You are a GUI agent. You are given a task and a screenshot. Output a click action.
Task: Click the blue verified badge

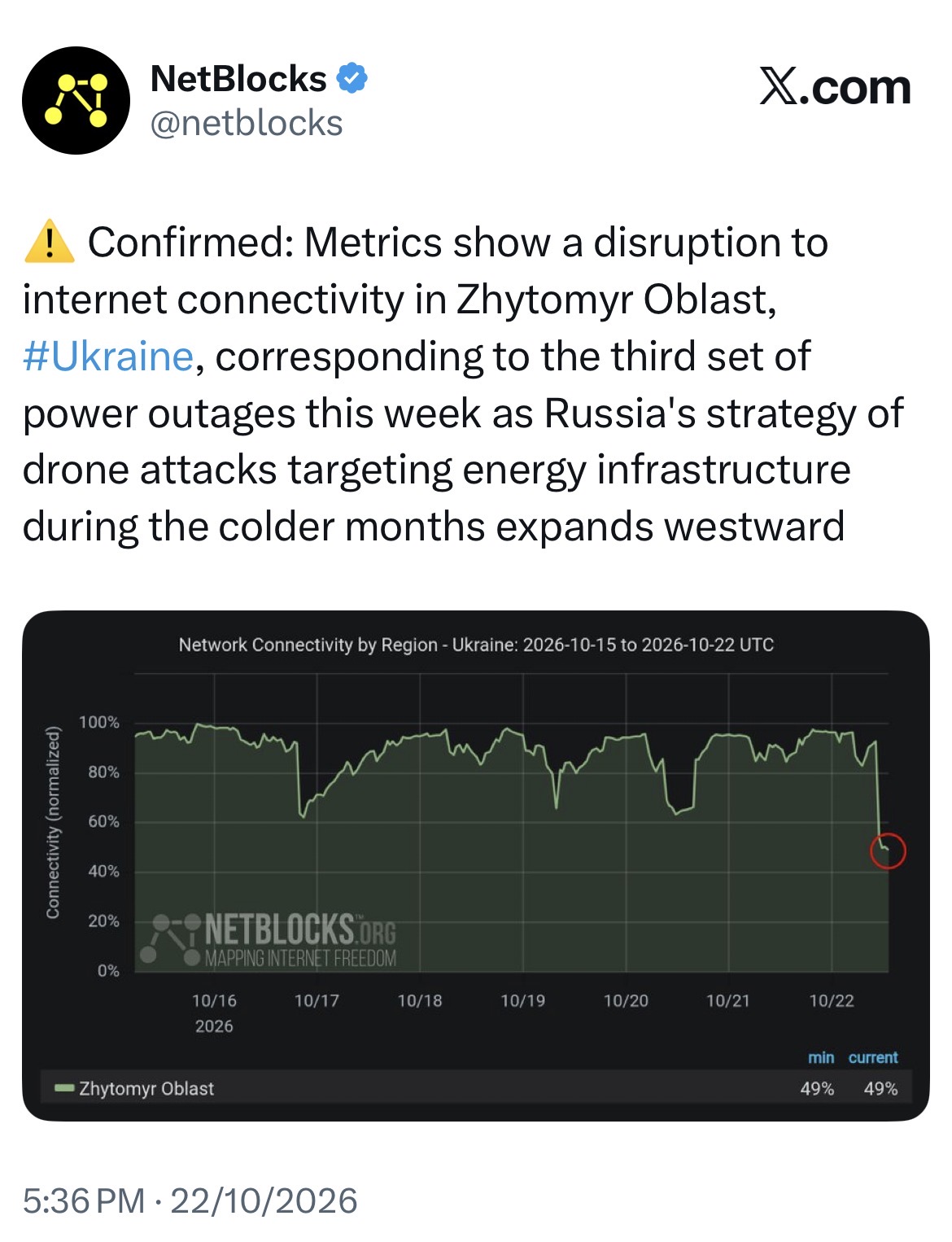[352, 79]
